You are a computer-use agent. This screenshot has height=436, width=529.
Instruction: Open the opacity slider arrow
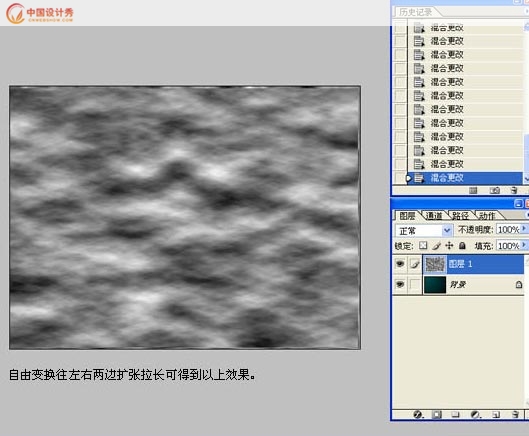pos(524,229)
